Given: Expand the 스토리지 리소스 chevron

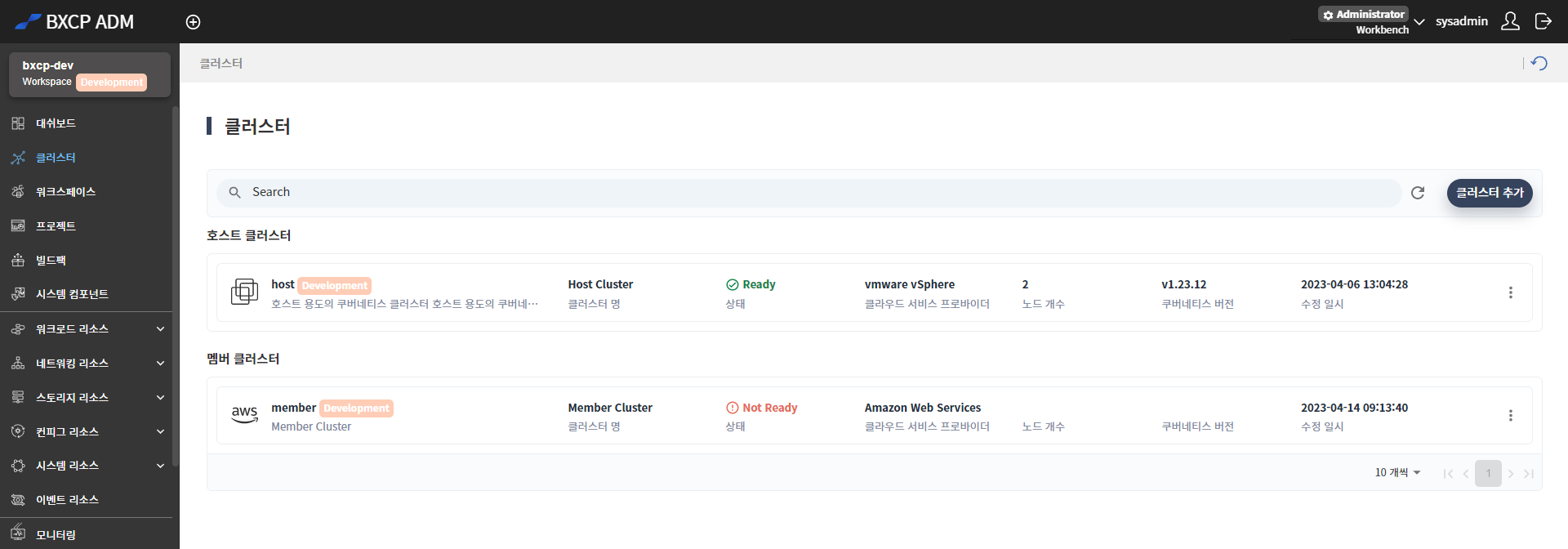Looking at the screenshot, I should (160, 398).
